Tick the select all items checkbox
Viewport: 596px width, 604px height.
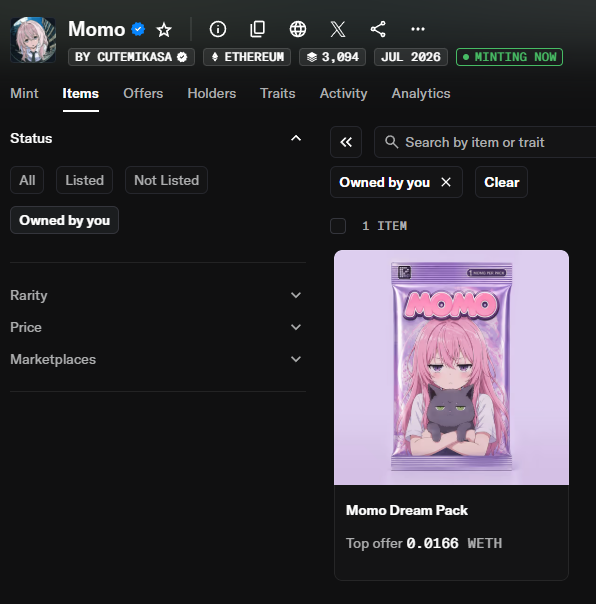pos(338,226)
